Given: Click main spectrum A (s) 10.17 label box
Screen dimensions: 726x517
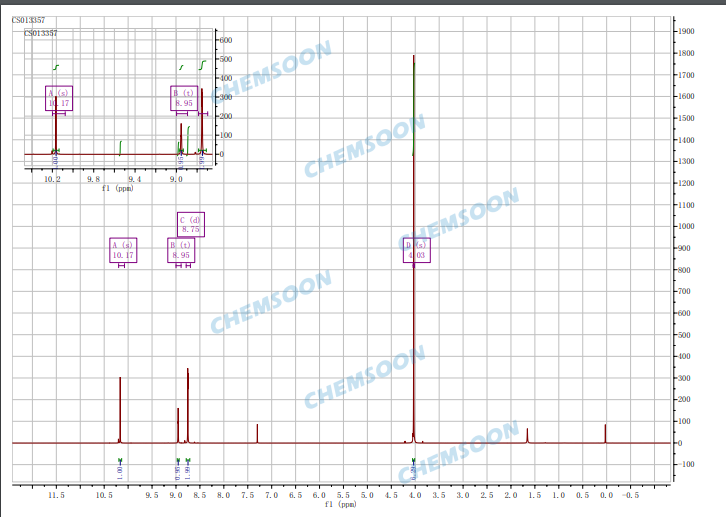Looking at the screenshot, I should 122,250.
